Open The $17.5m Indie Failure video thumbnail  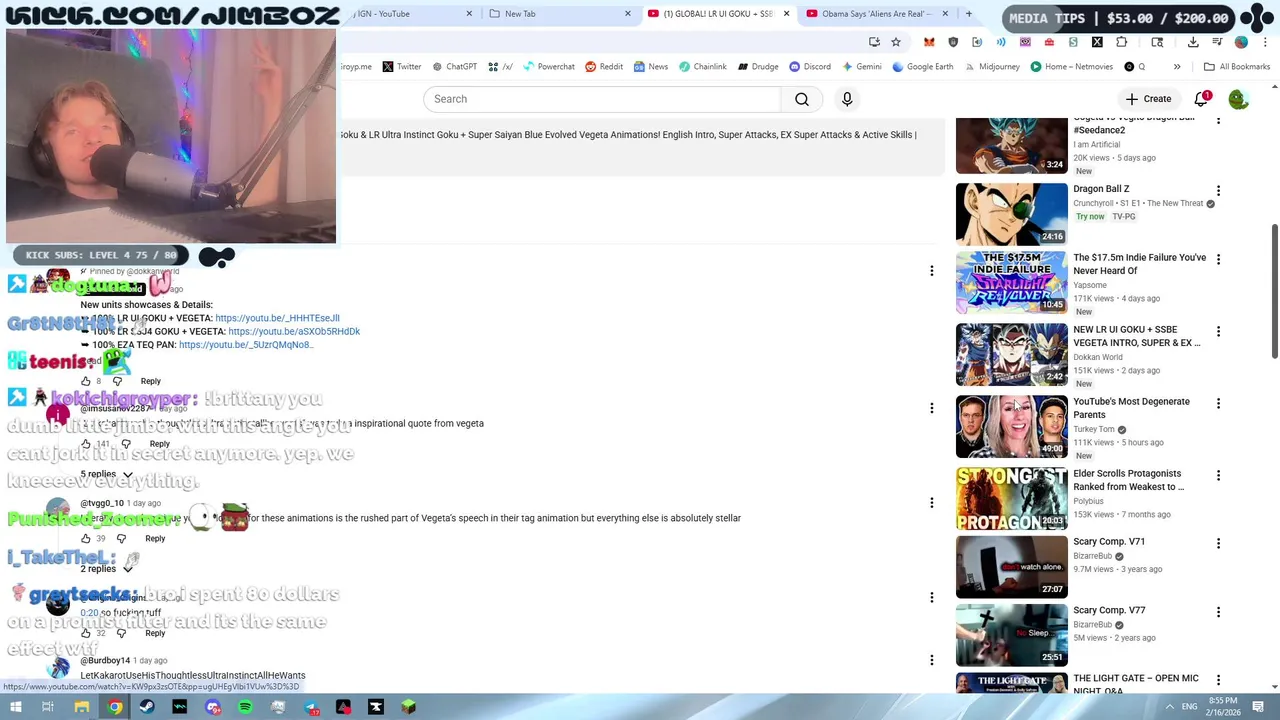pyautogui.click(x=1011, y=283)
